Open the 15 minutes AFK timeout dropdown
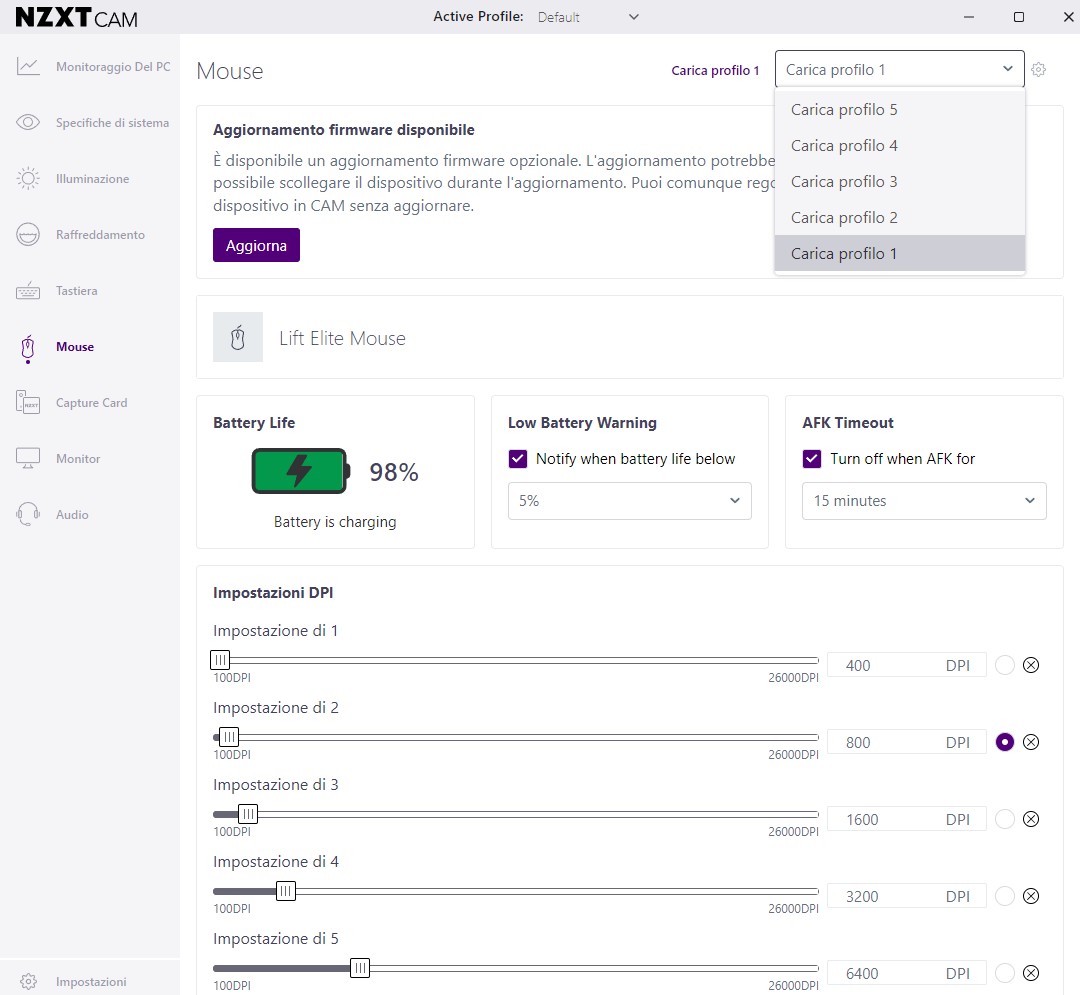The height and width of the screenshot is (995, 1080). pyautogui.click(x=924, y=501)
